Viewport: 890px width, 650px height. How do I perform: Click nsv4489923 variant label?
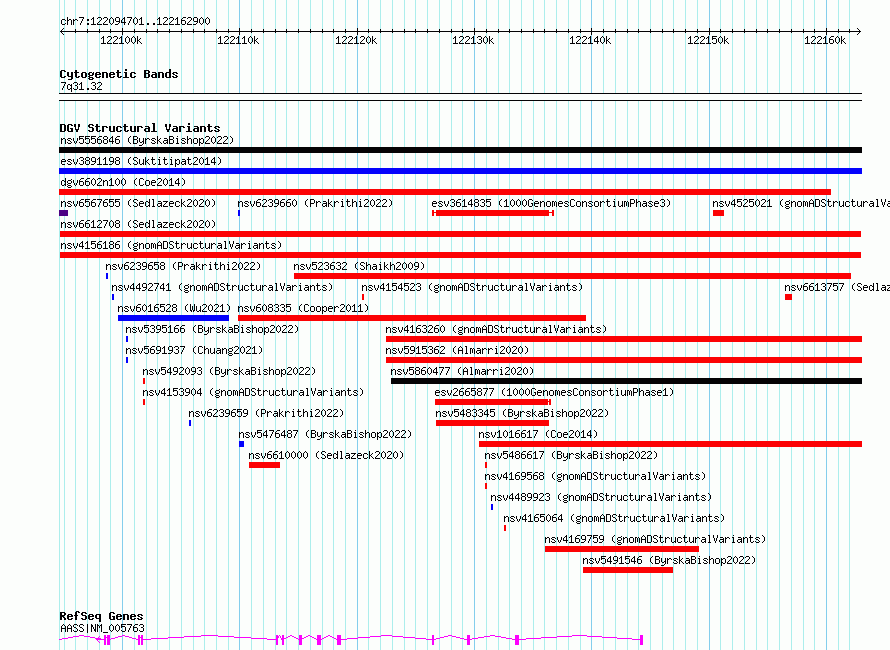[601, 497]
